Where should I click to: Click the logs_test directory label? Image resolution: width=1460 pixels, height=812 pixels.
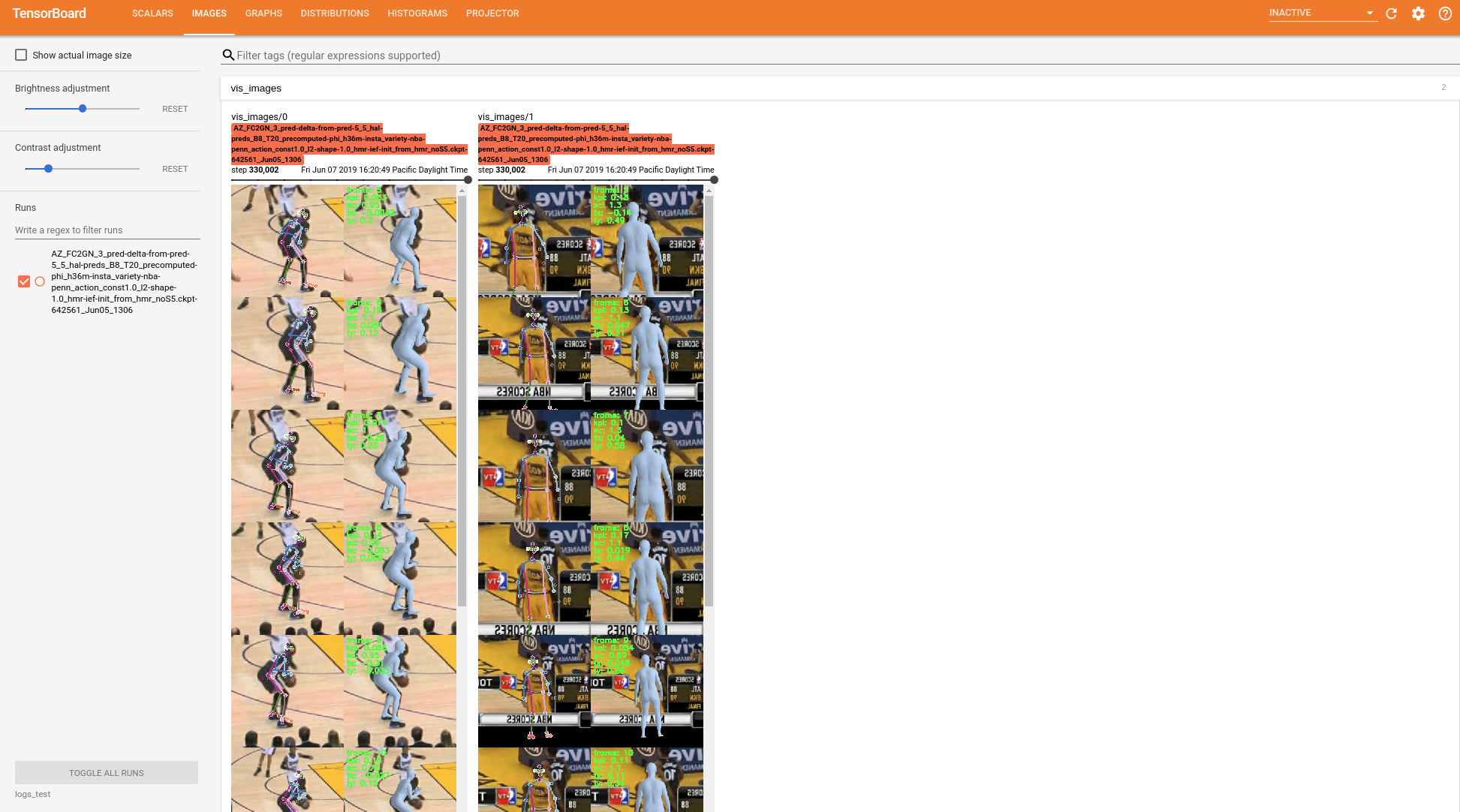coord(33,794)
